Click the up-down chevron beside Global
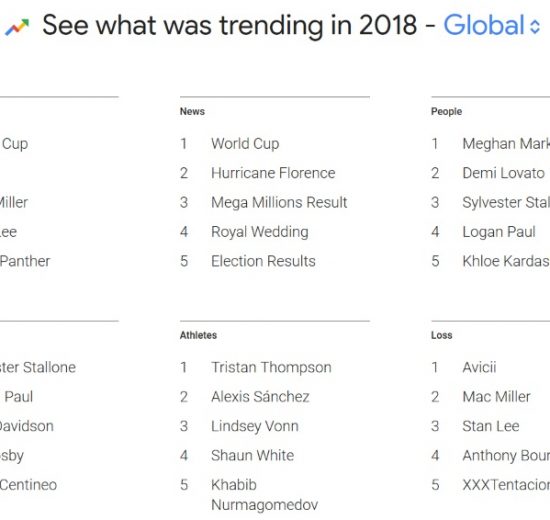 coord(535,26)
